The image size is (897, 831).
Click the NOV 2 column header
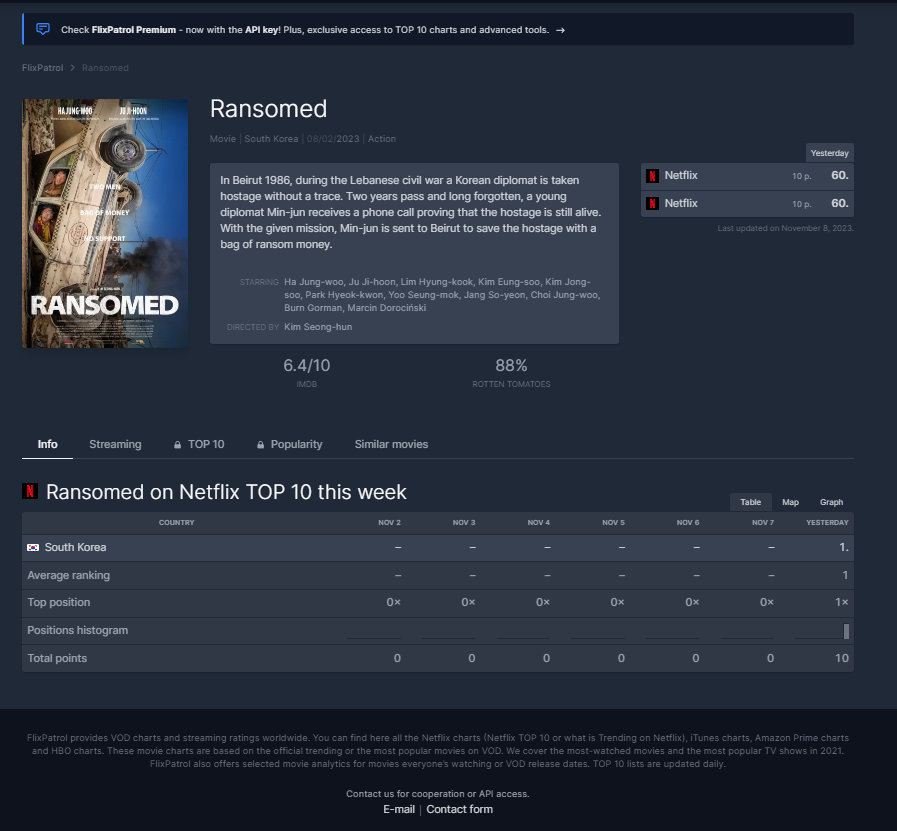[389, 522]
